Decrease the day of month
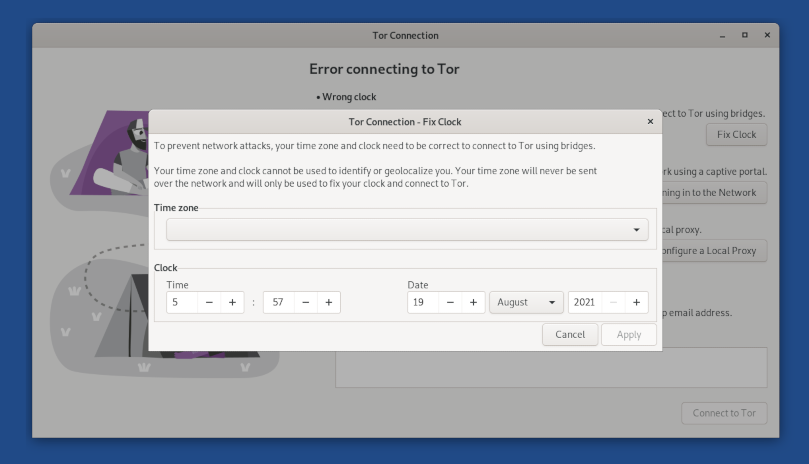Image resolution: width=809 pixels, height=464 pixels. coord(450,302)
